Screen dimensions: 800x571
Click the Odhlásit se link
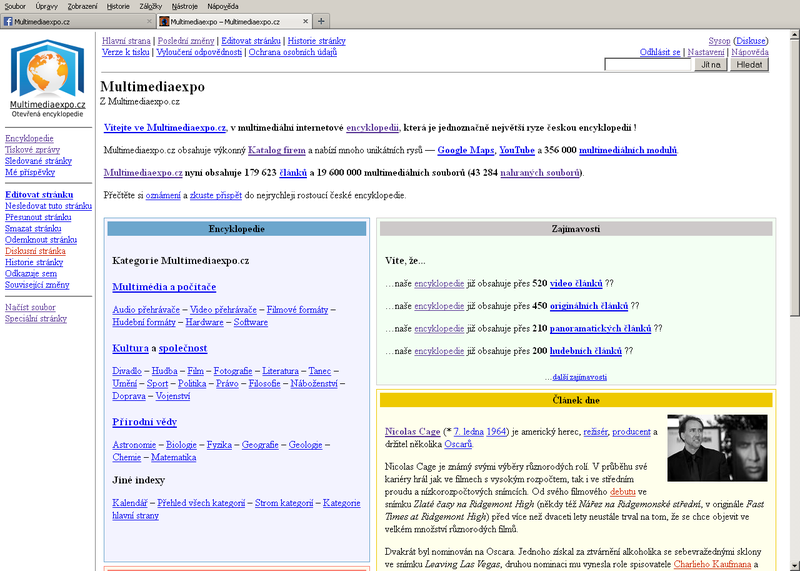click(x=660, y=52)
